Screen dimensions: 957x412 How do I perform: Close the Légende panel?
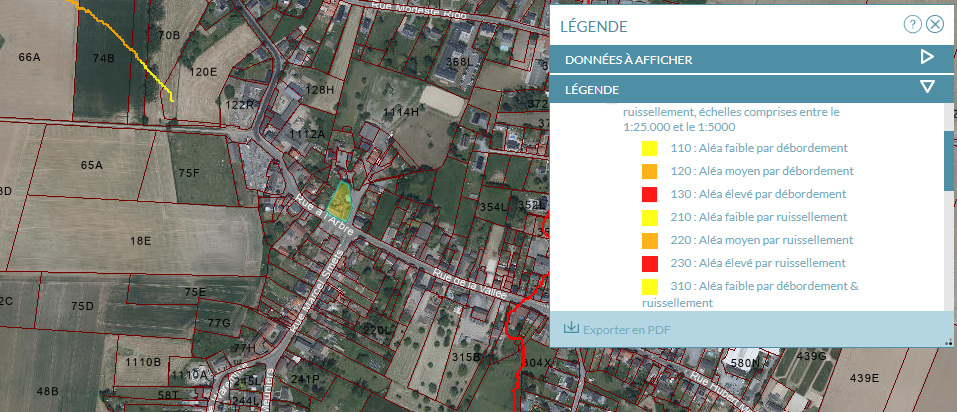click(935, 25)
